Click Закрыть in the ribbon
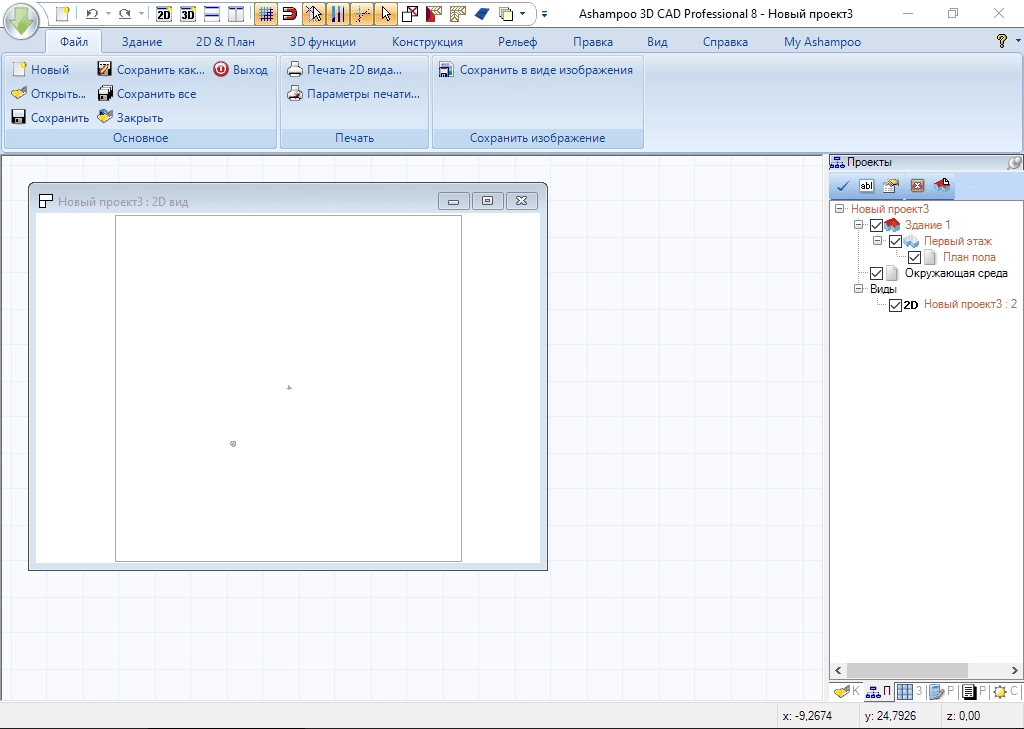The height and width of the screenshot is (729, 1024). pyautogui.click(x=130, y=118)
